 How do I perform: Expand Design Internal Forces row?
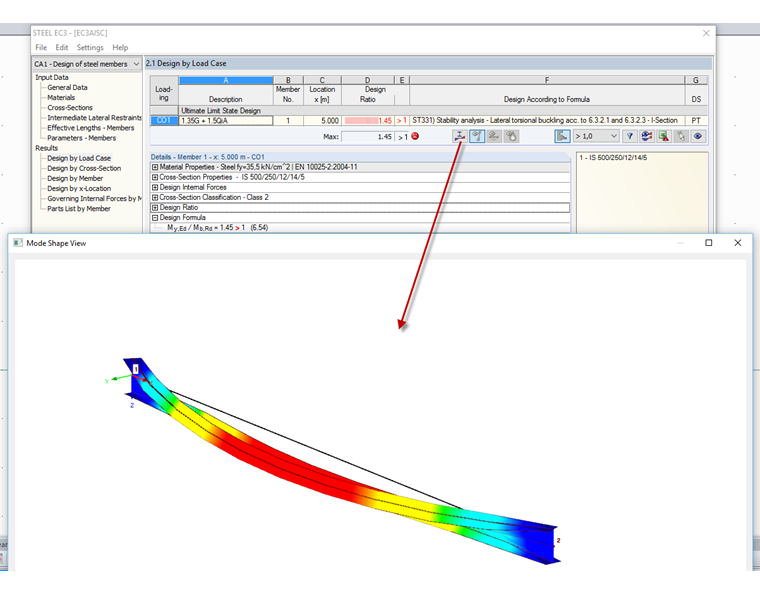tap(155, 187)
